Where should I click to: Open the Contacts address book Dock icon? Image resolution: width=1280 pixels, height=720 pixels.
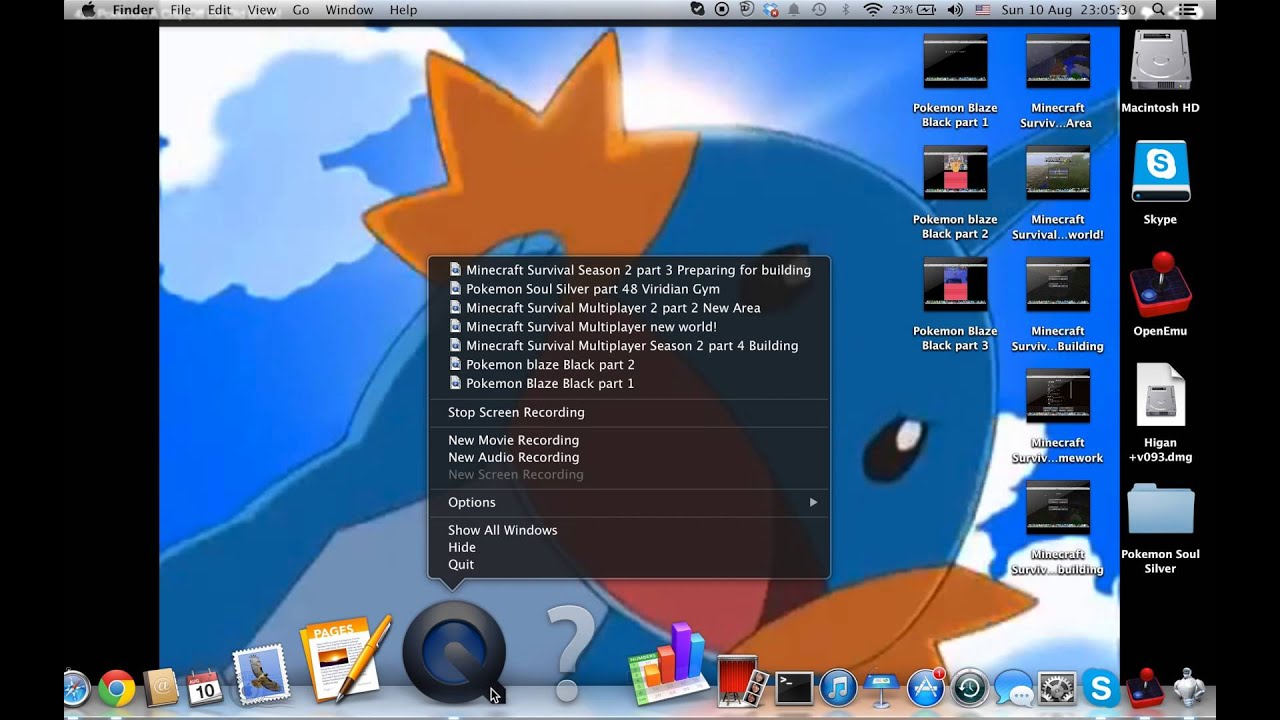pos(160,687)
